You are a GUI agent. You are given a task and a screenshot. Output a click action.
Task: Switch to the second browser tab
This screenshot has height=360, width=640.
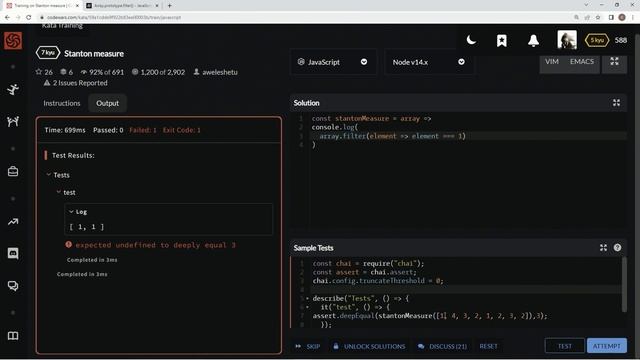pyautogui.click(x=122, y=6)
